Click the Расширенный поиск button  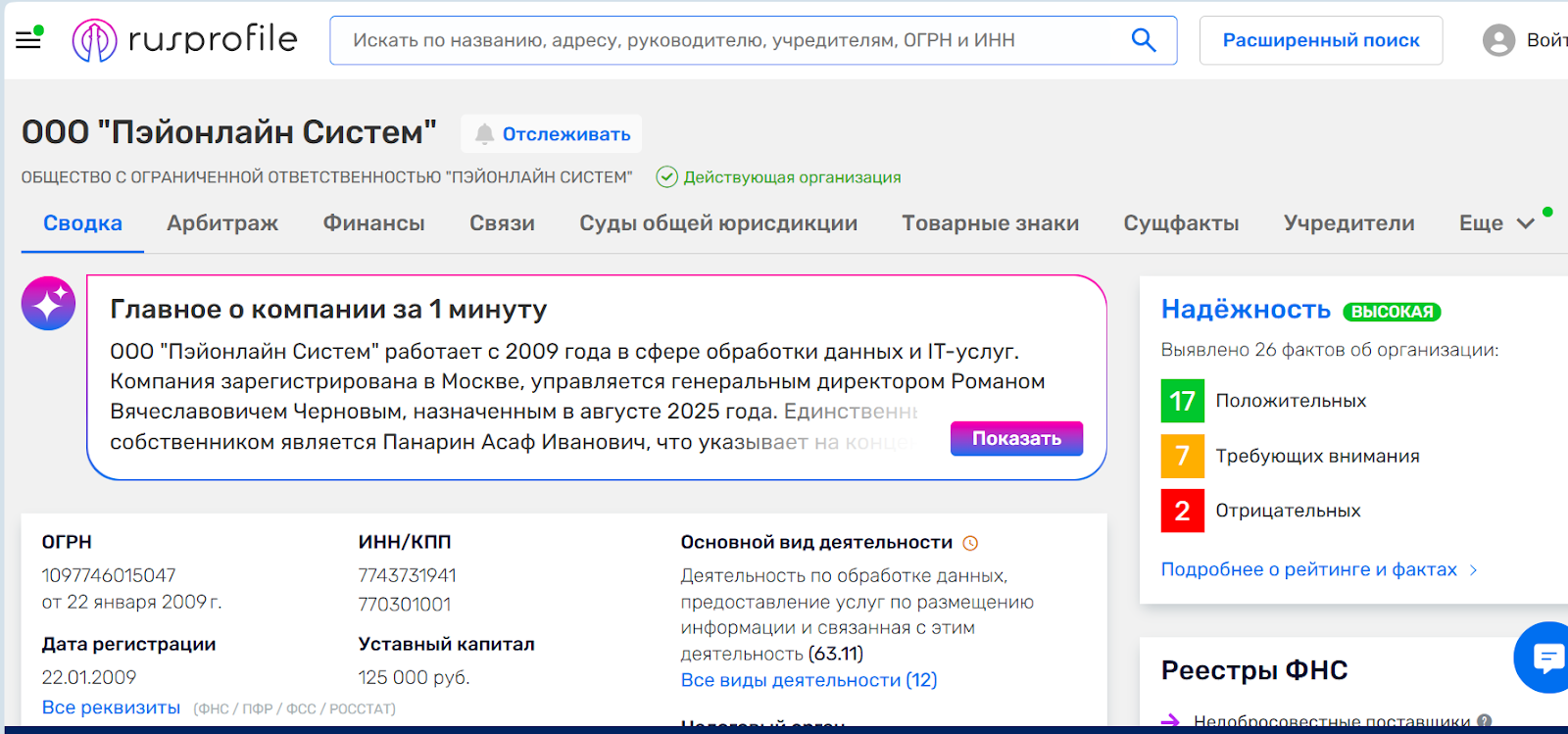[x=1320, y=40]
